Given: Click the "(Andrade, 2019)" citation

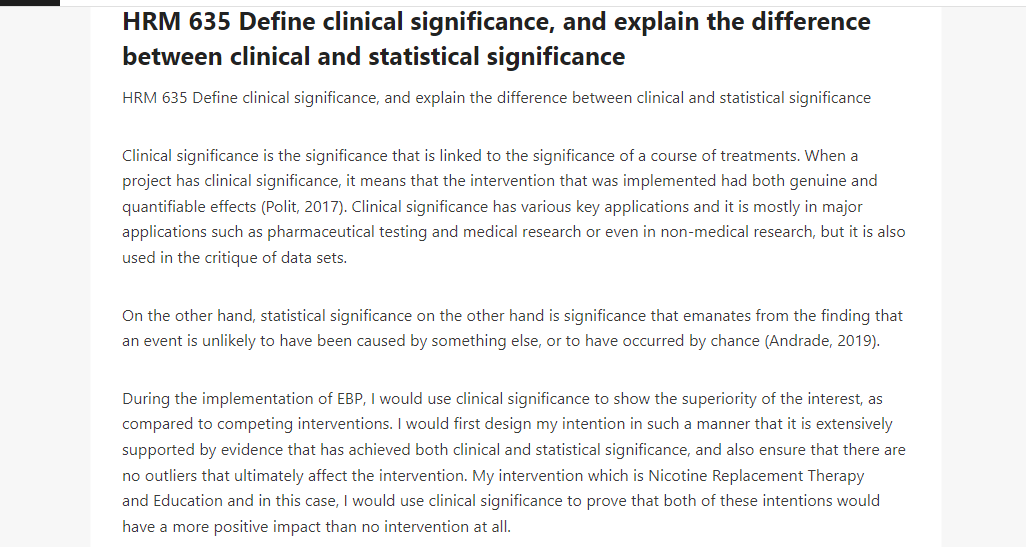Looking at the screenshot, I should pos(821,341).
